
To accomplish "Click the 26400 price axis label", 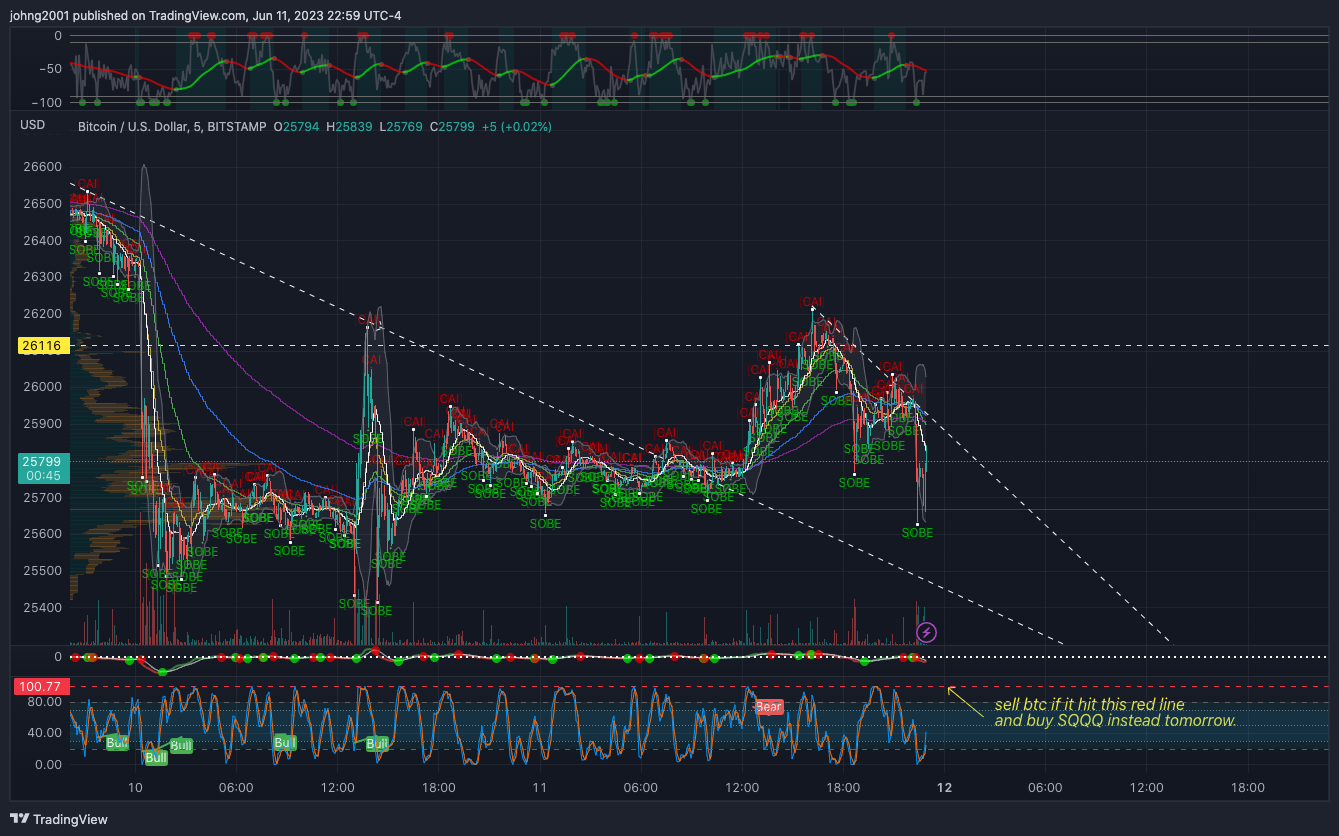I will click(x=42, y=241).
